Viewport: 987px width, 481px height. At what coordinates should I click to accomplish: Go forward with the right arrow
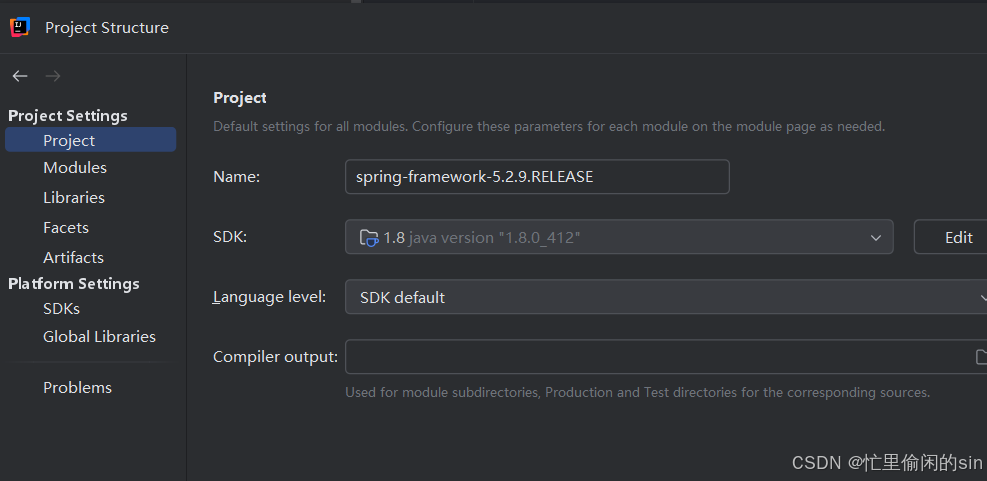coord(53,76)
